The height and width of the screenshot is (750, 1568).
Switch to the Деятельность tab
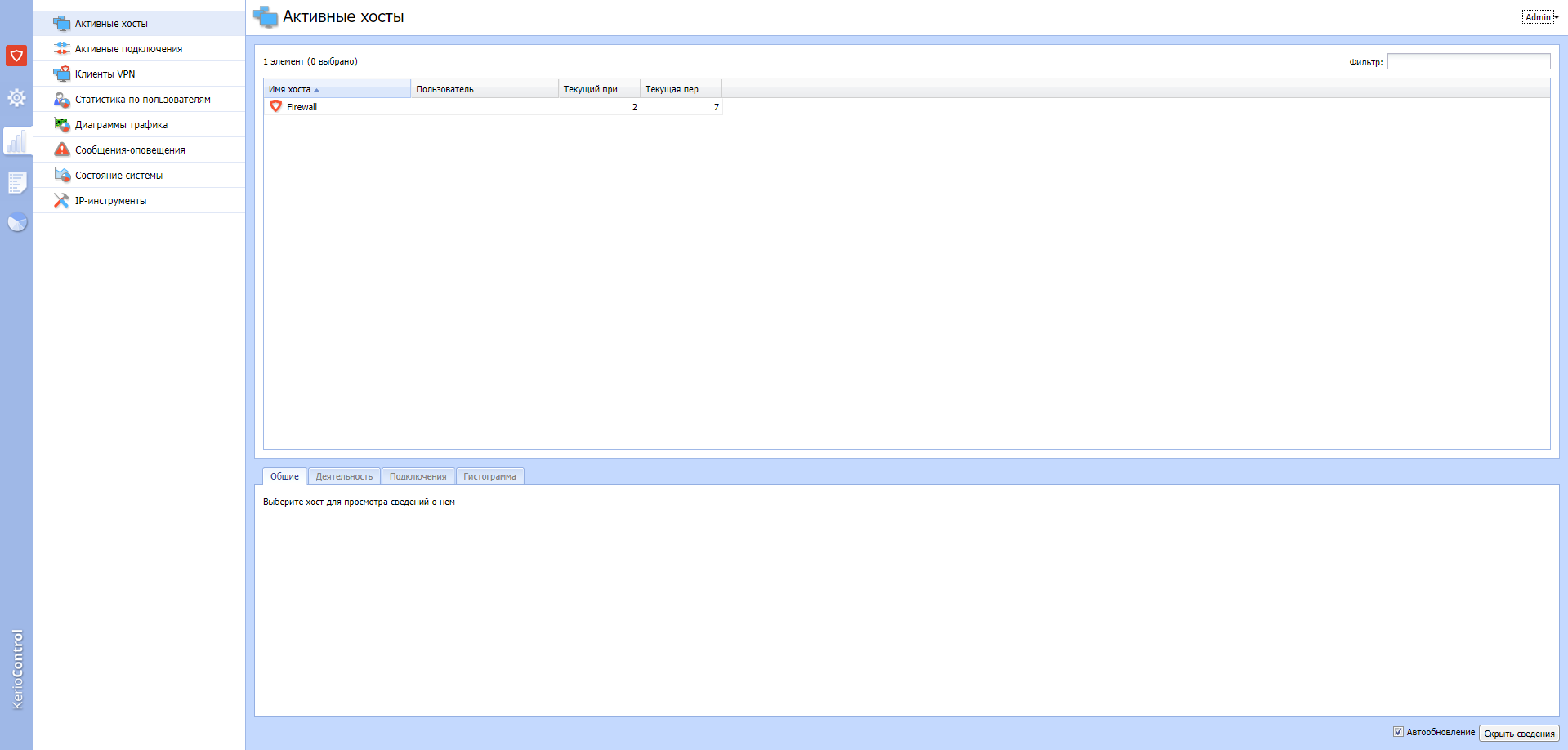tap(344, 476)
